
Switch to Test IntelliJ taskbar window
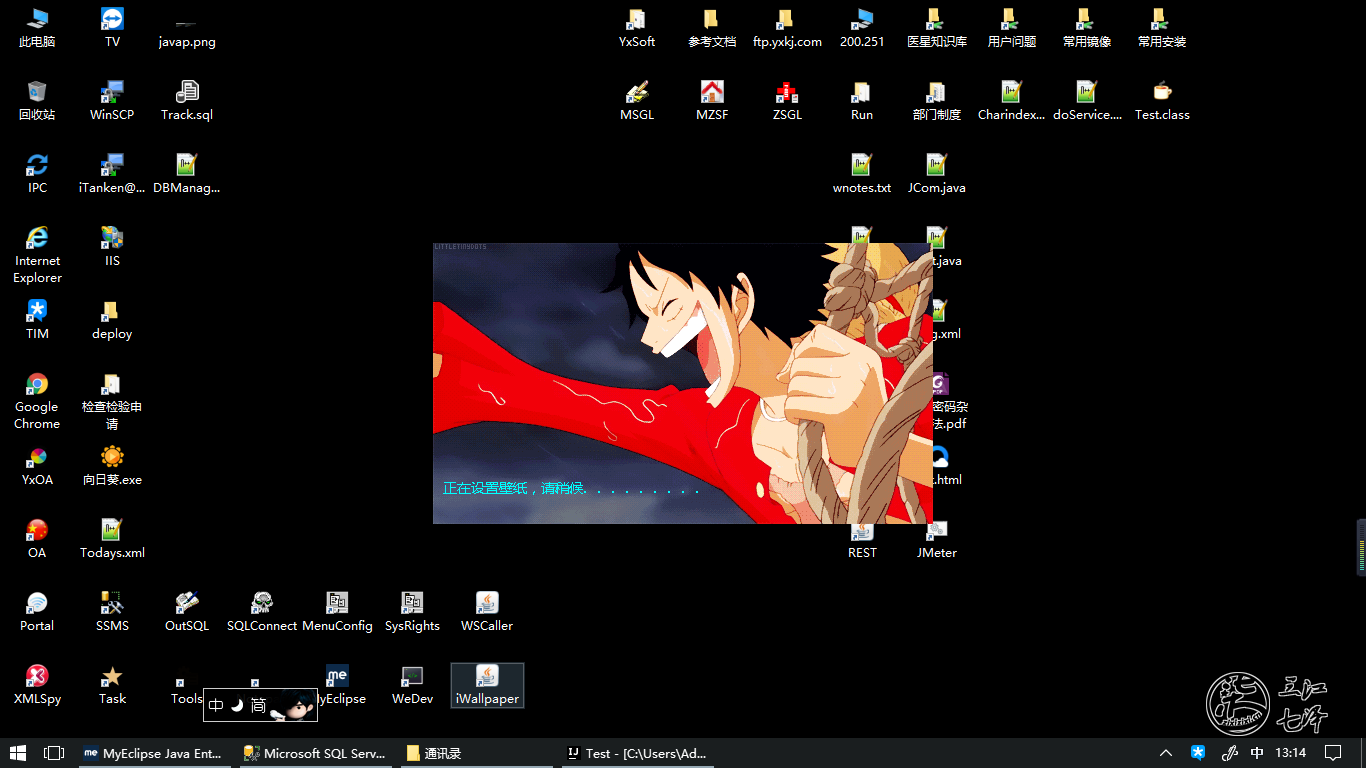(637, 753)
